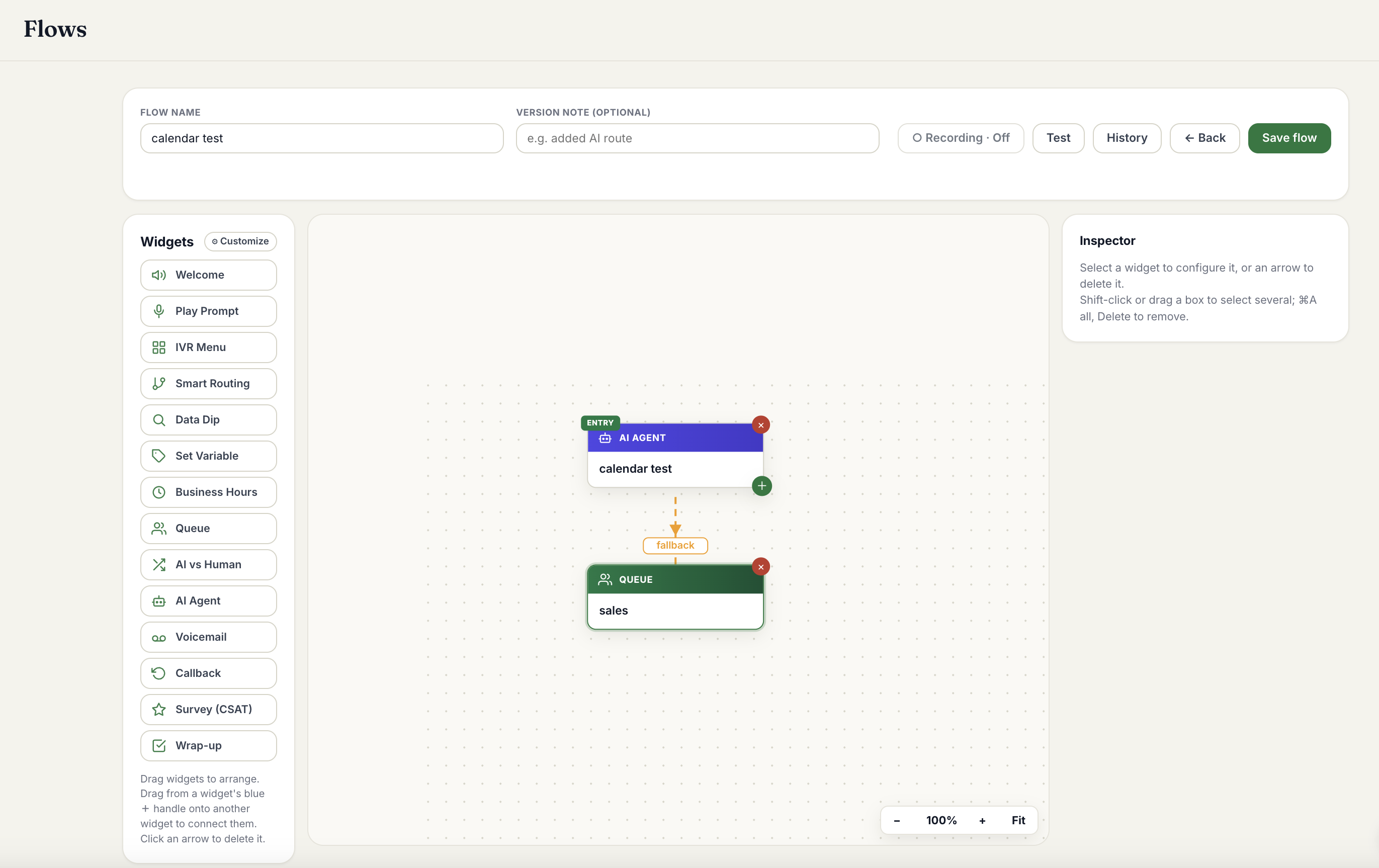Select the calendar test node body
The image size is (1379, 868).
click(x=675, y=469)
